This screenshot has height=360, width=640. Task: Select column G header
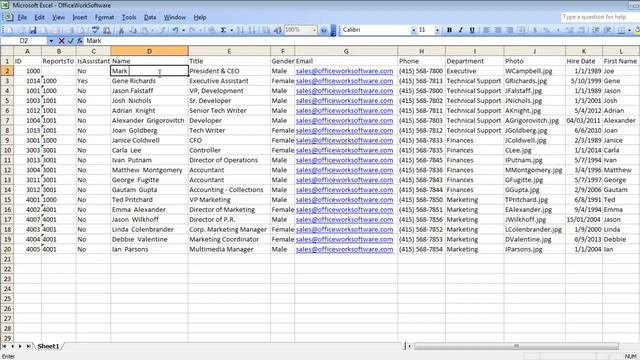(x=346, y=51)
